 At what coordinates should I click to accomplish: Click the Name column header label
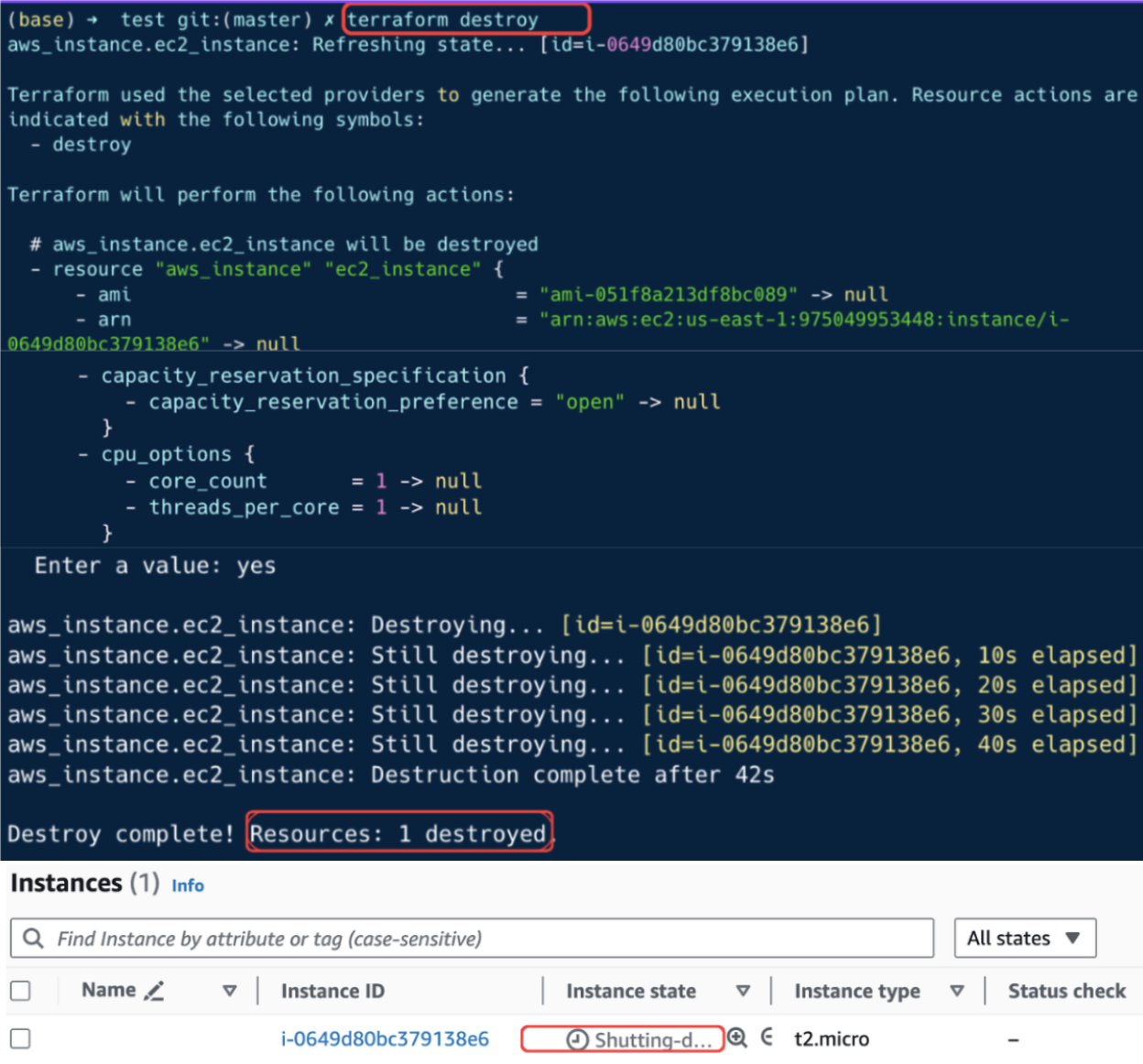pos(108,990)
